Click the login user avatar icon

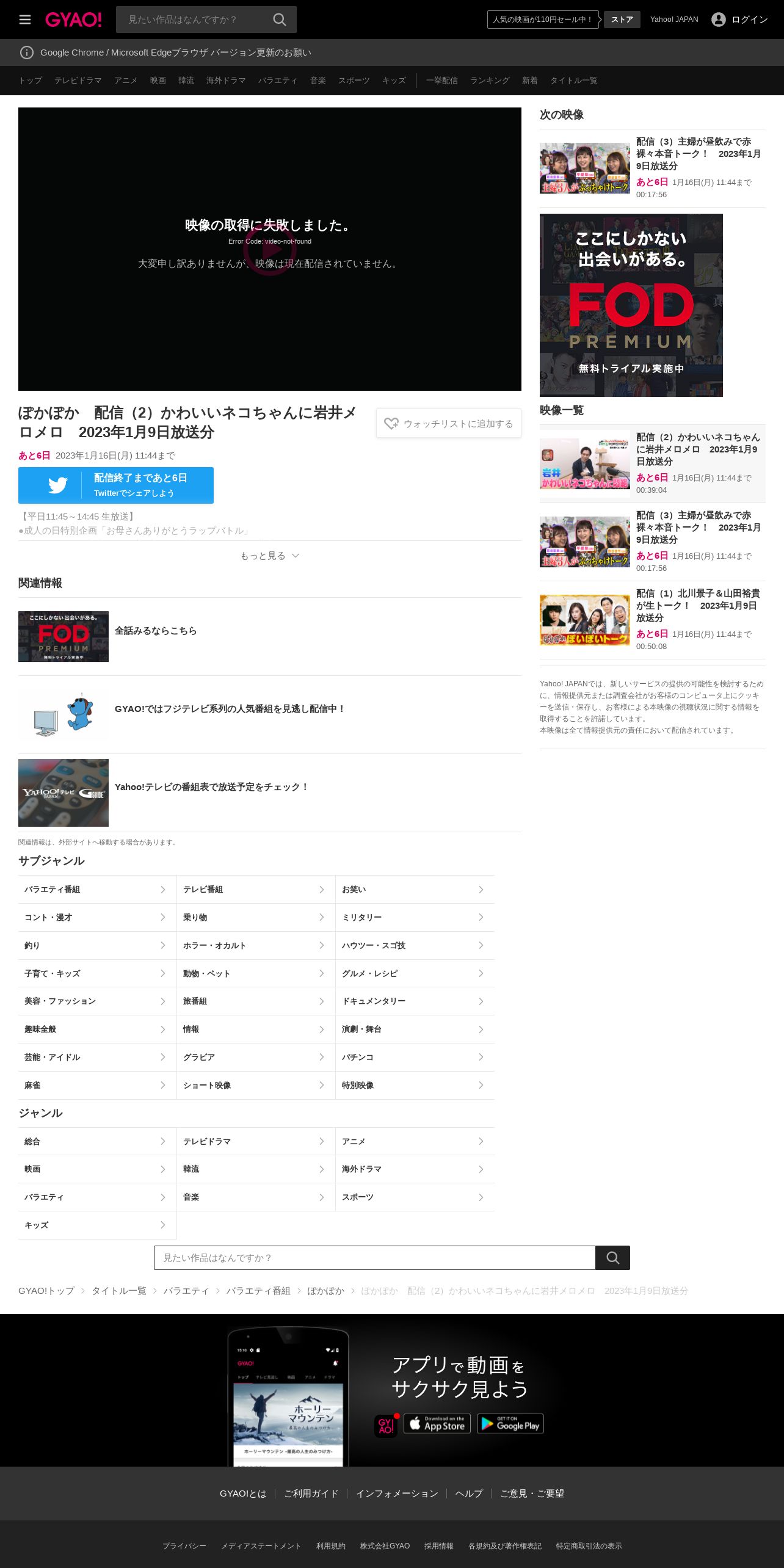point(719,20)
